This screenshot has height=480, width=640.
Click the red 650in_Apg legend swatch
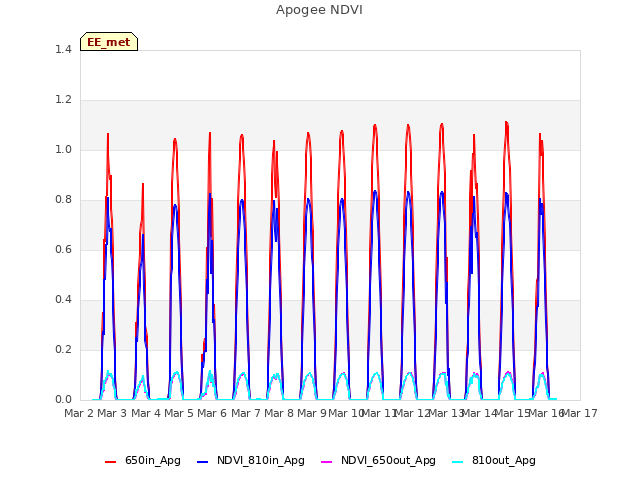pos(110,462)
